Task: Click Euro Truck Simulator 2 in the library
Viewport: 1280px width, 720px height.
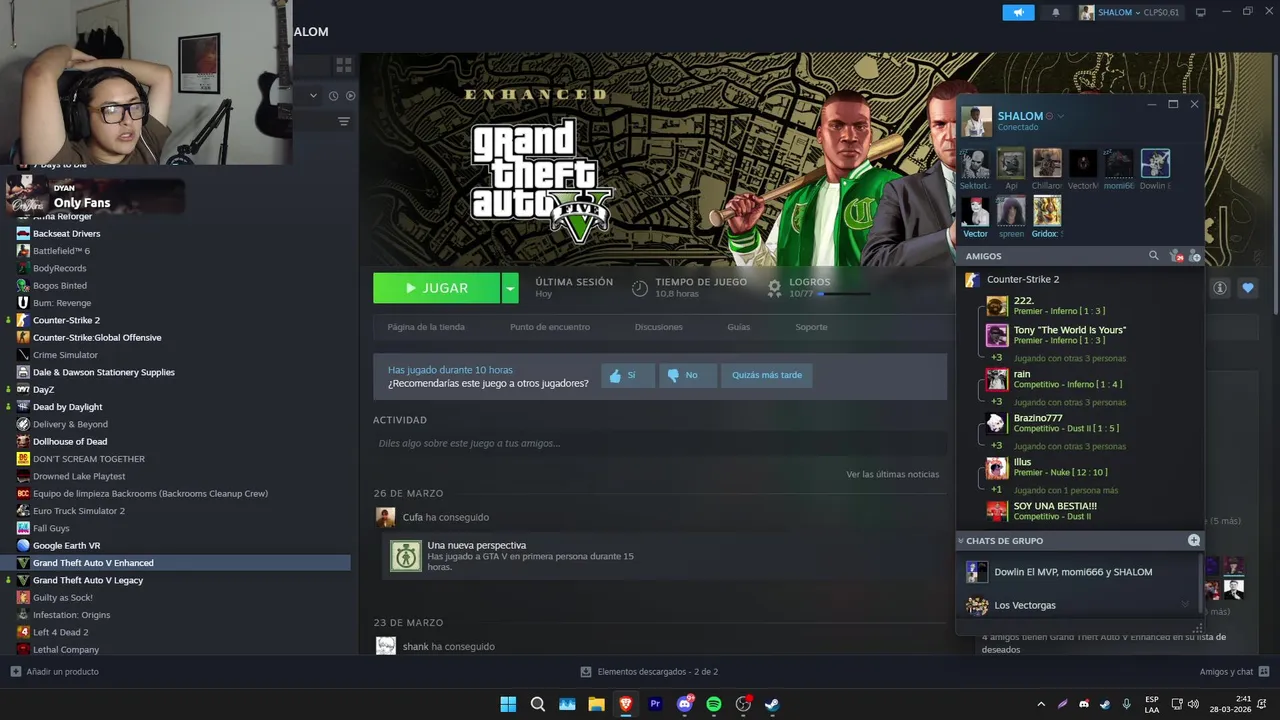Action: [79, 511]
